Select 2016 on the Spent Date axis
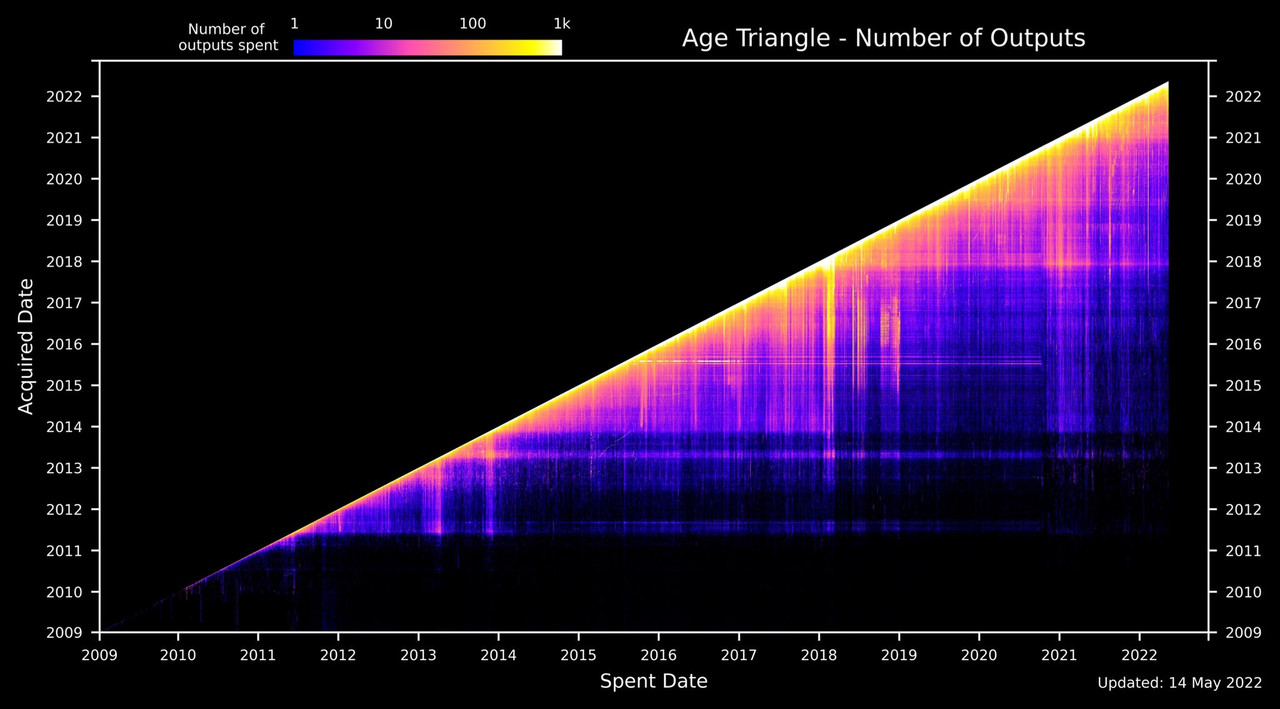This screenshot has width=1280, height=709. 658,654
